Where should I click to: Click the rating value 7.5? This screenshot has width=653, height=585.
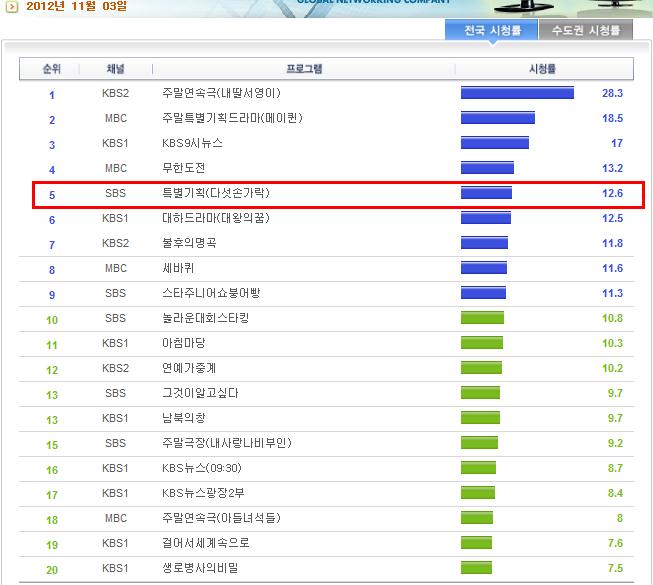coord(615,568)
